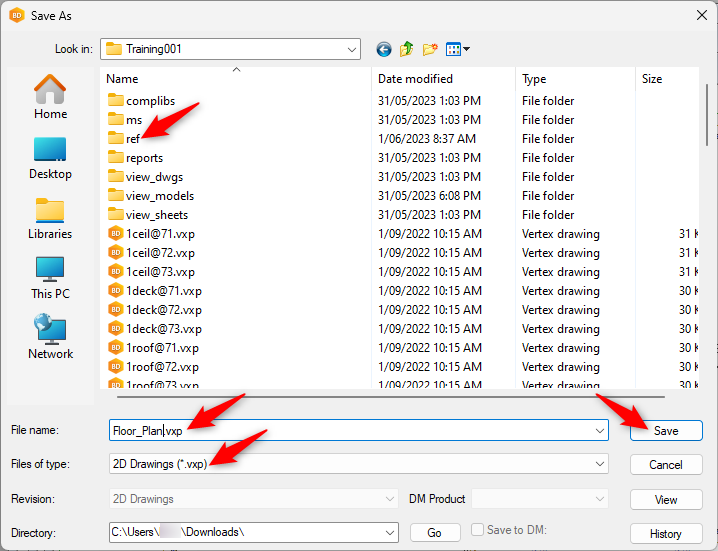This screenshot has height=551, width=718.
Task: Select the view_sheets folder
Action: [x=148, y=215]
